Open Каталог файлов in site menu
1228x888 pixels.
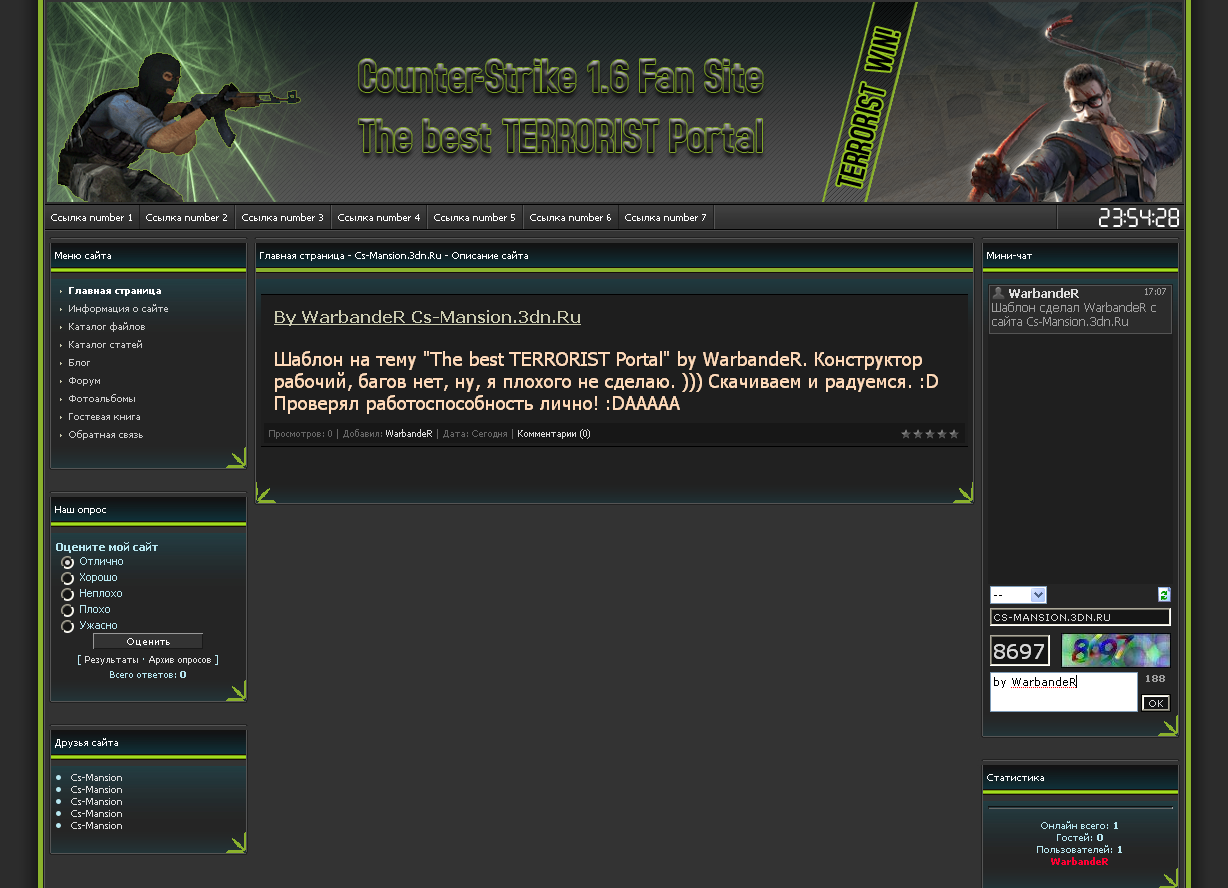[x=107, y=327]
